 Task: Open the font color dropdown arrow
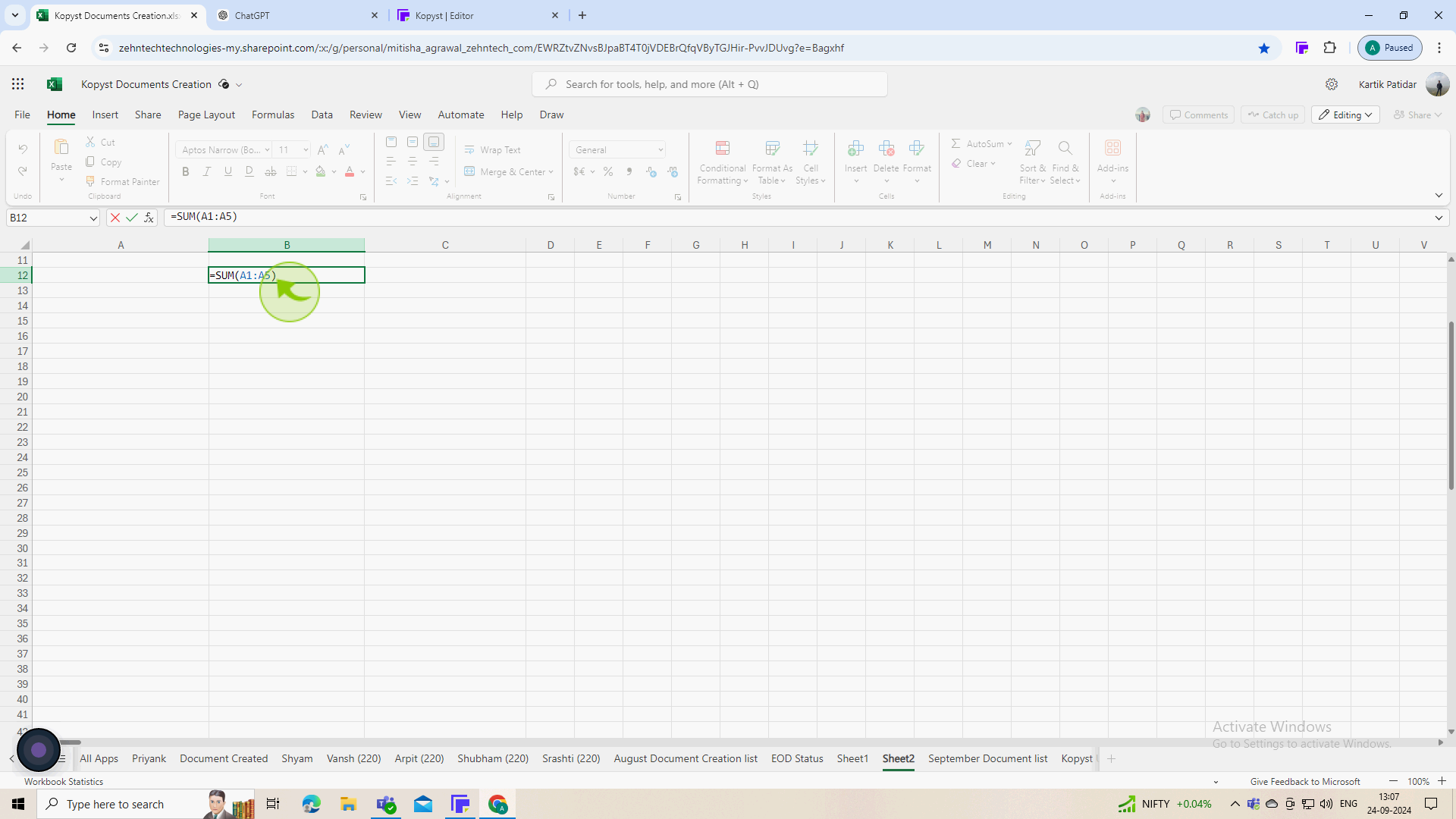pyautogui.click(x=363, y=172)
